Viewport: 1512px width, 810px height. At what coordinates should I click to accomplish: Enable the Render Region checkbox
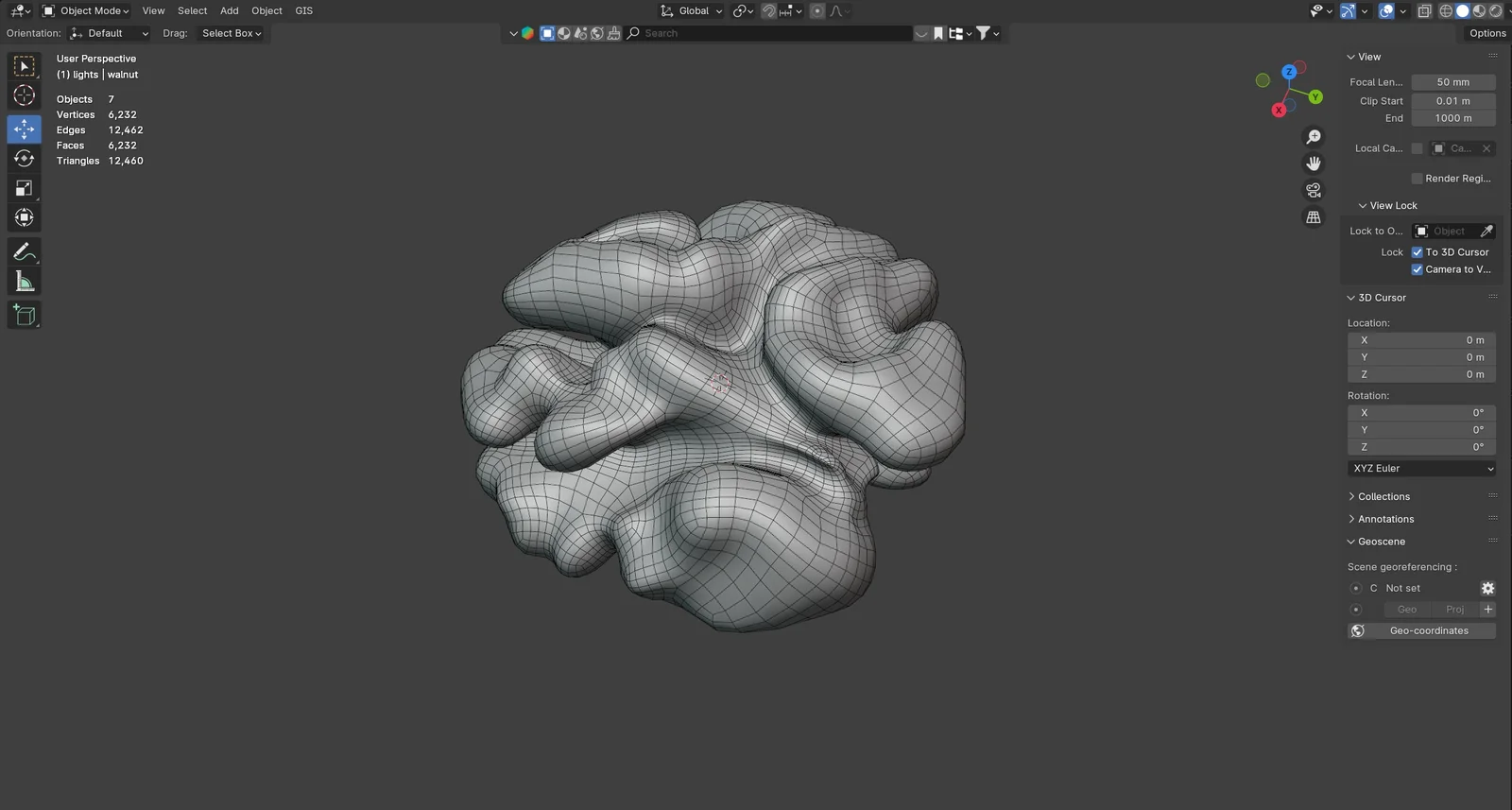click(x=1417, y=179)
